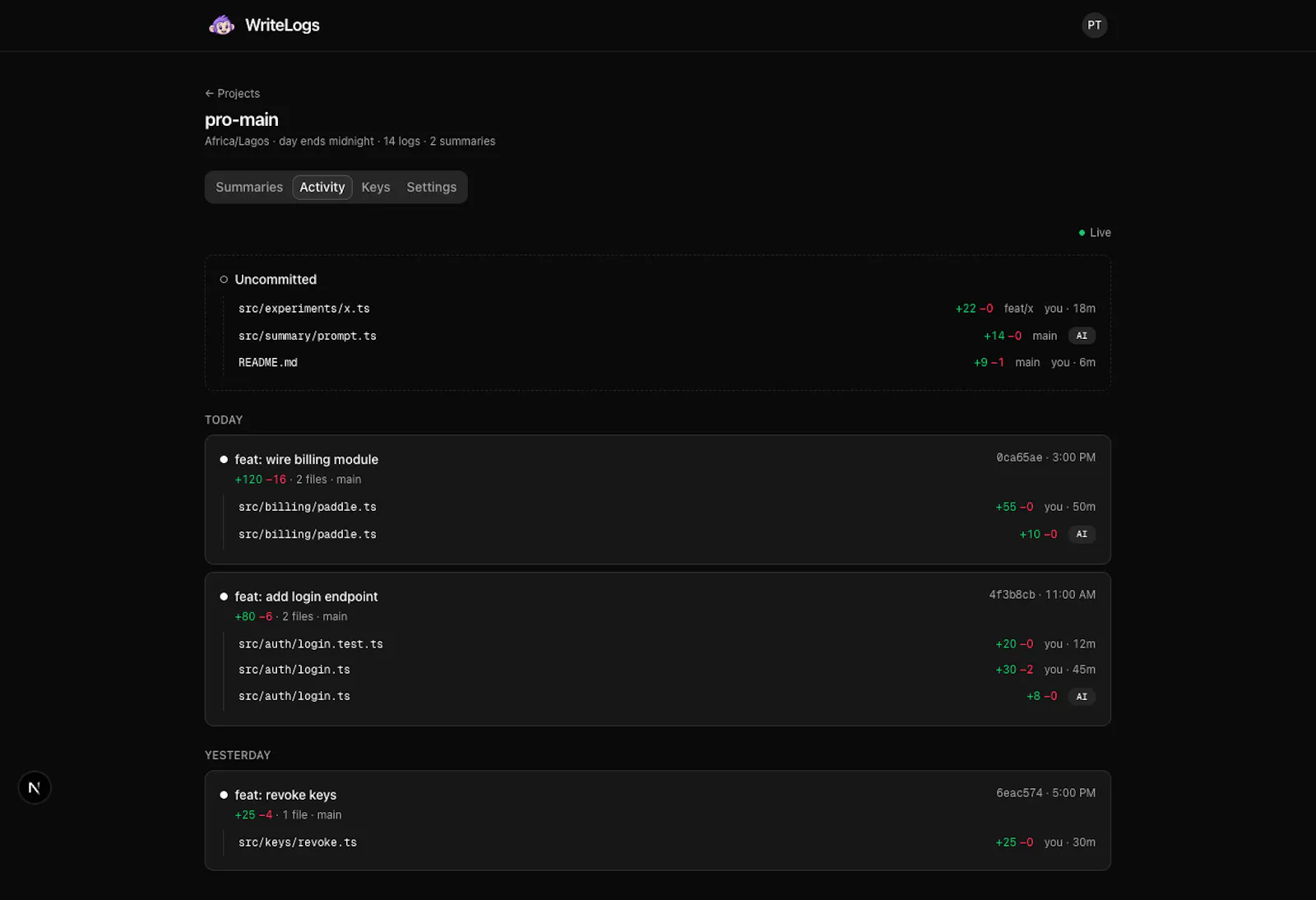This screenshot has height=900, width=1316.
Task: Click the YESTERDAY section header
Action: 238,755
